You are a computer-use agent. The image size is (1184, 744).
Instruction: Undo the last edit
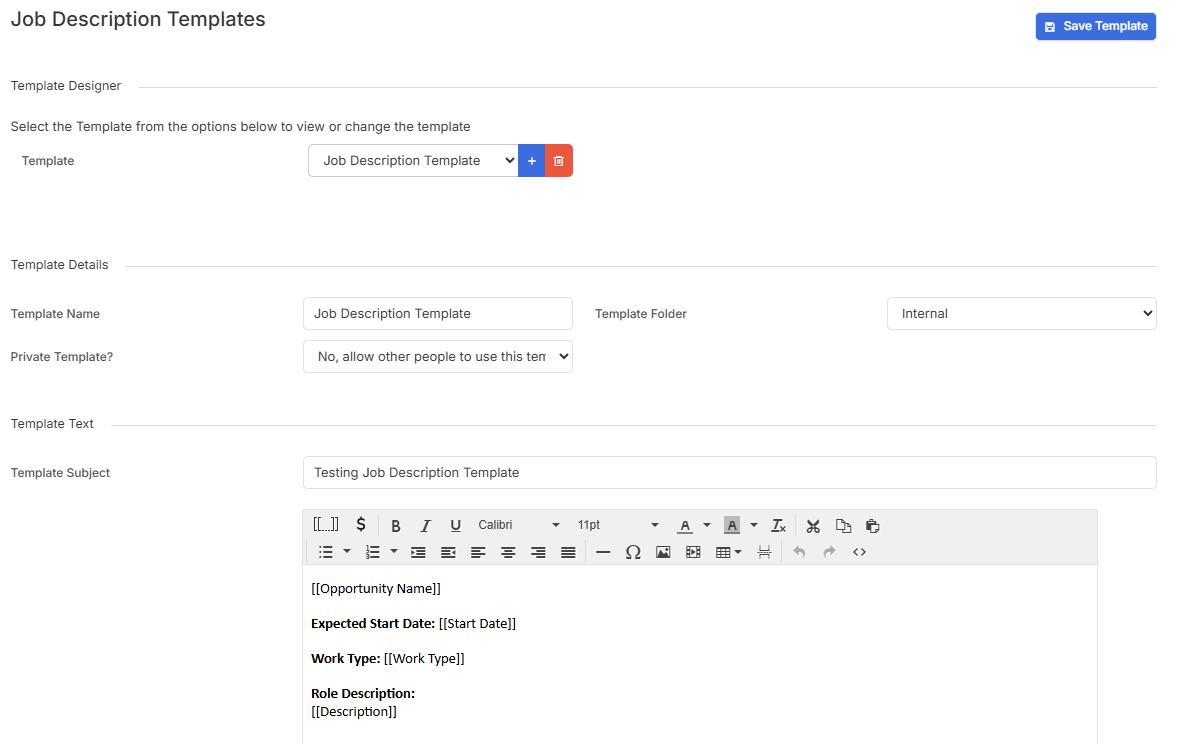pos(799,552)
